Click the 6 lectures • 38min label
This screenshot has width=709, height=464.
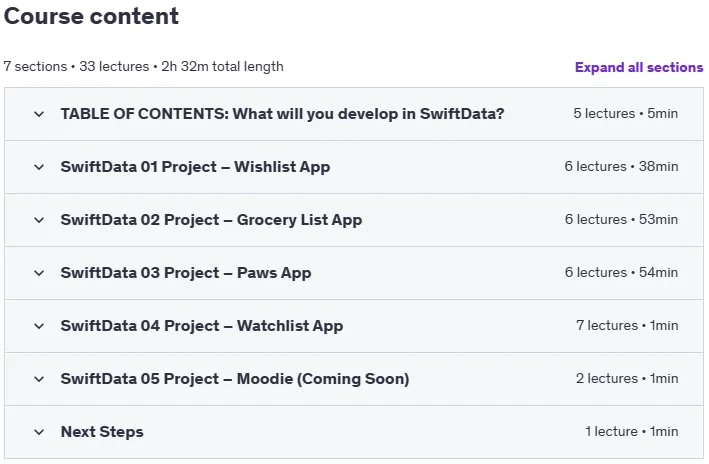pos(621,166)
